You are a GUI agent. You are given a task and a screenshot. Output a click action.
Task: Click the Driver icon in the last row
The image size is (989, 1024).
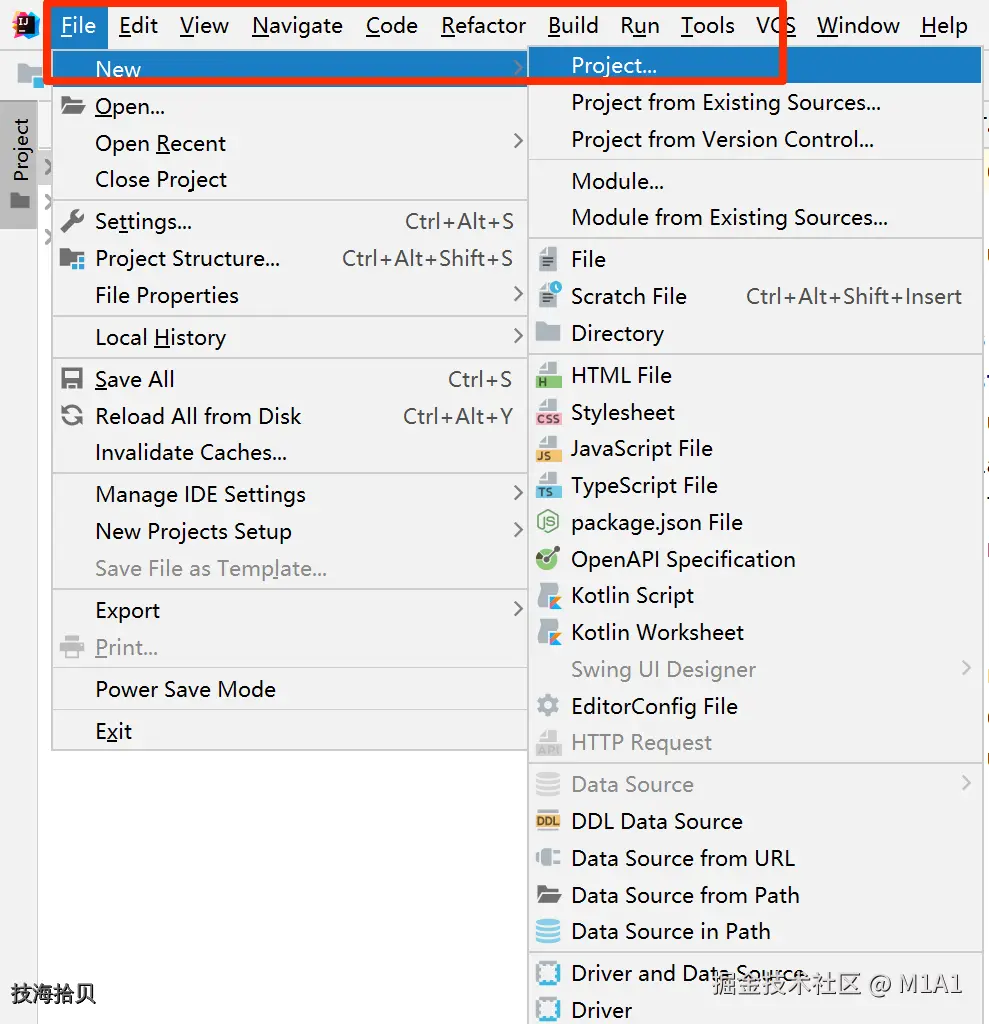[x=548, y=1010]
